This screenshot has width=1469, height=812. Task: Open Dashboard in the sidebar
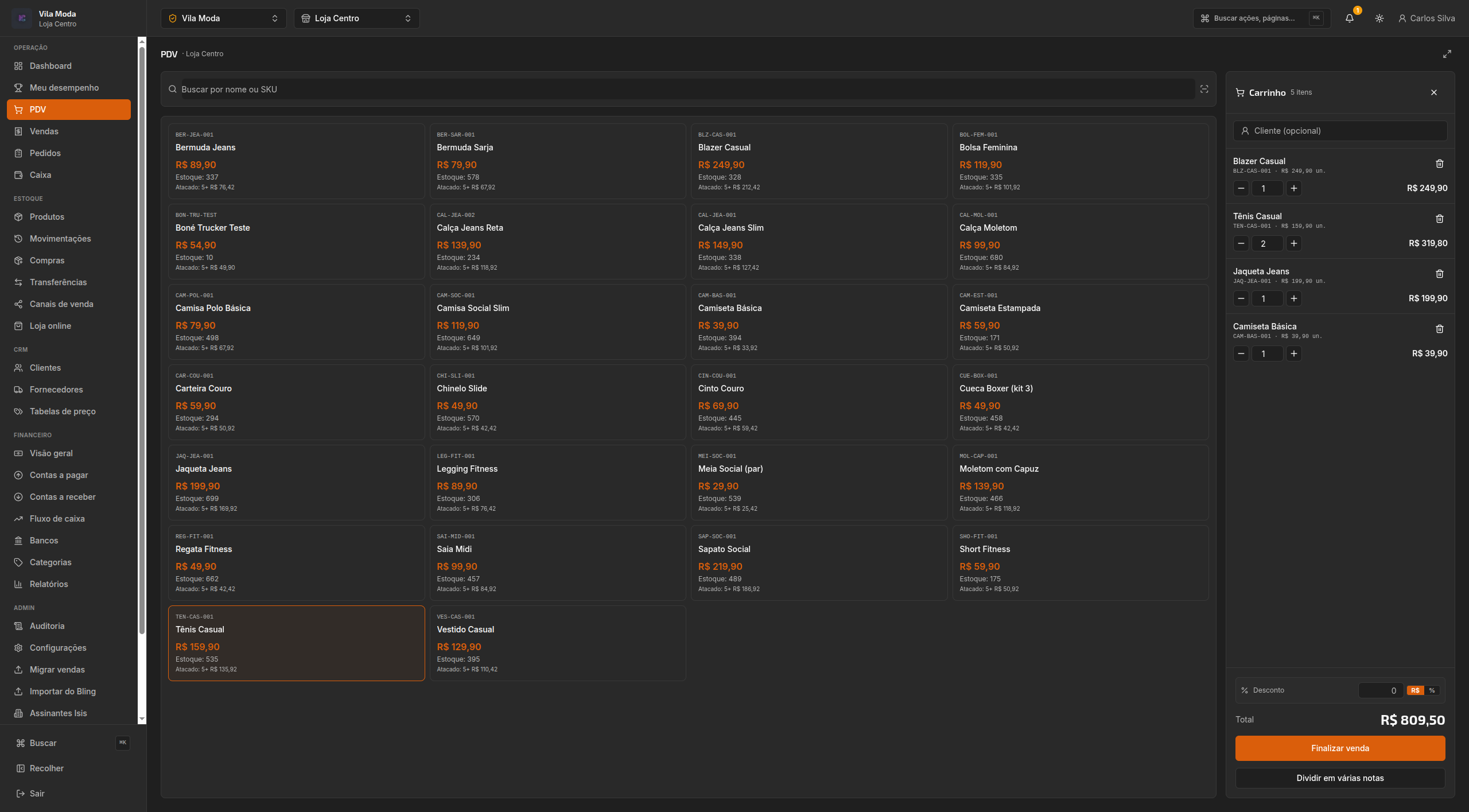69,66
